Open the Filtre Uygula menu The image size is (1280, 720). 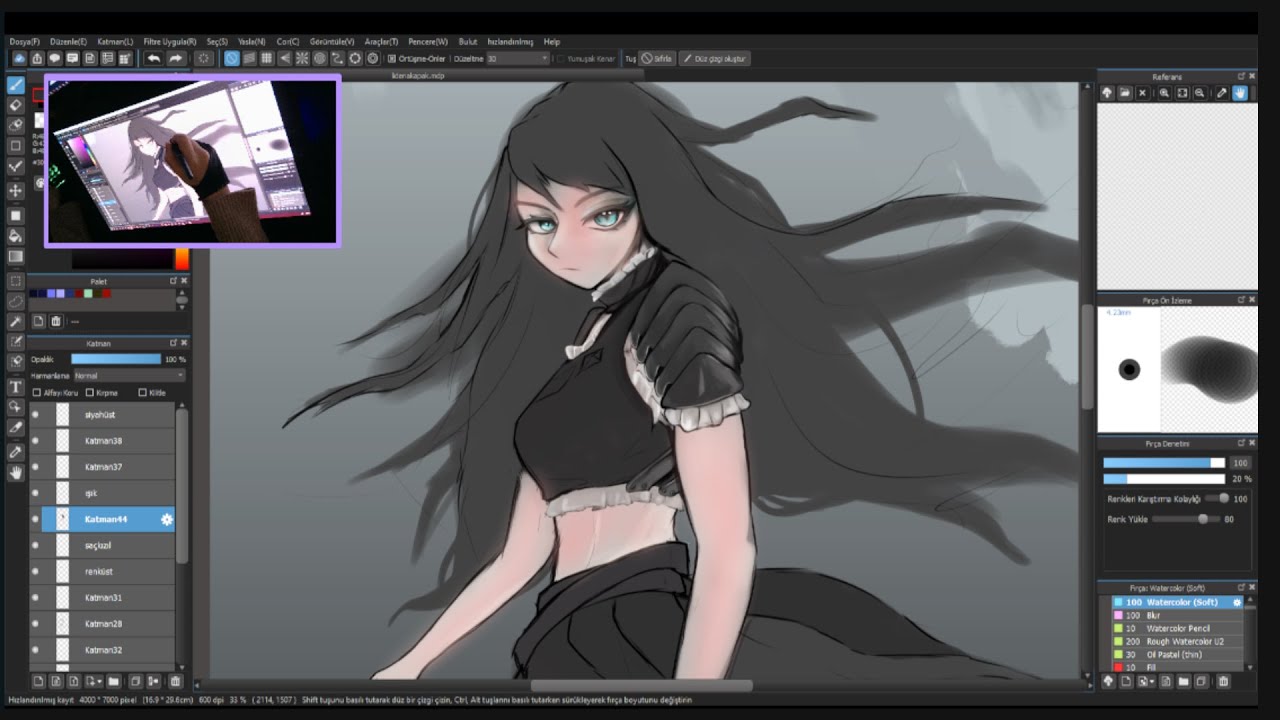point(170,42)
